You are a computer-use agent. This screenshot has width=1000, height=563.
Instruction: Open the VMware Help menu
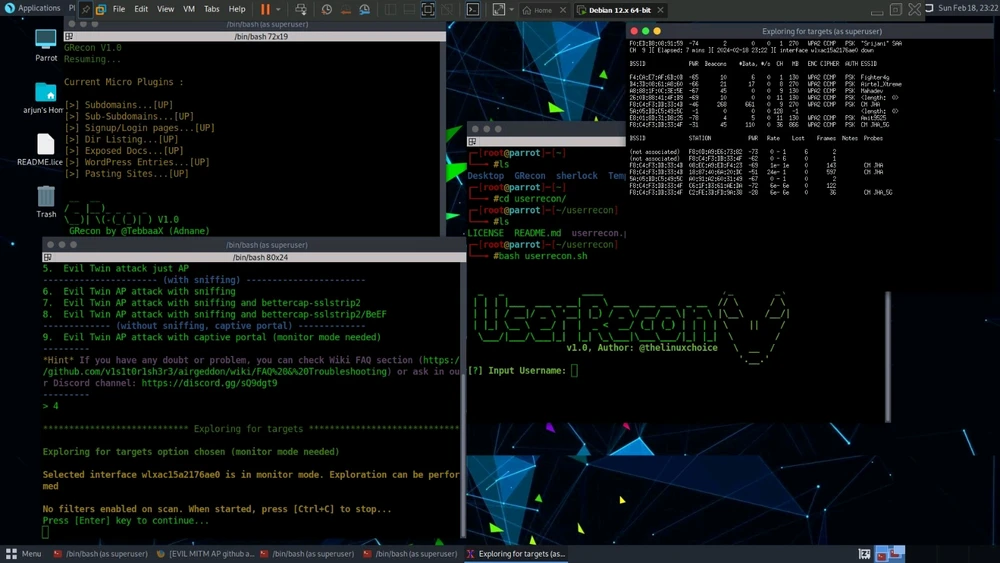point(237,10)
